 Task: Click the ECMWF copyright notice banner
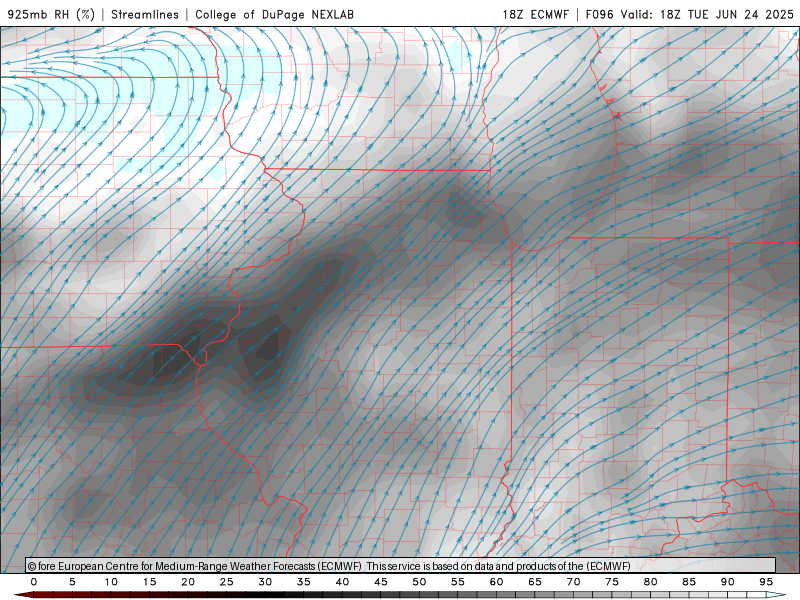click(x=401, y=566)
